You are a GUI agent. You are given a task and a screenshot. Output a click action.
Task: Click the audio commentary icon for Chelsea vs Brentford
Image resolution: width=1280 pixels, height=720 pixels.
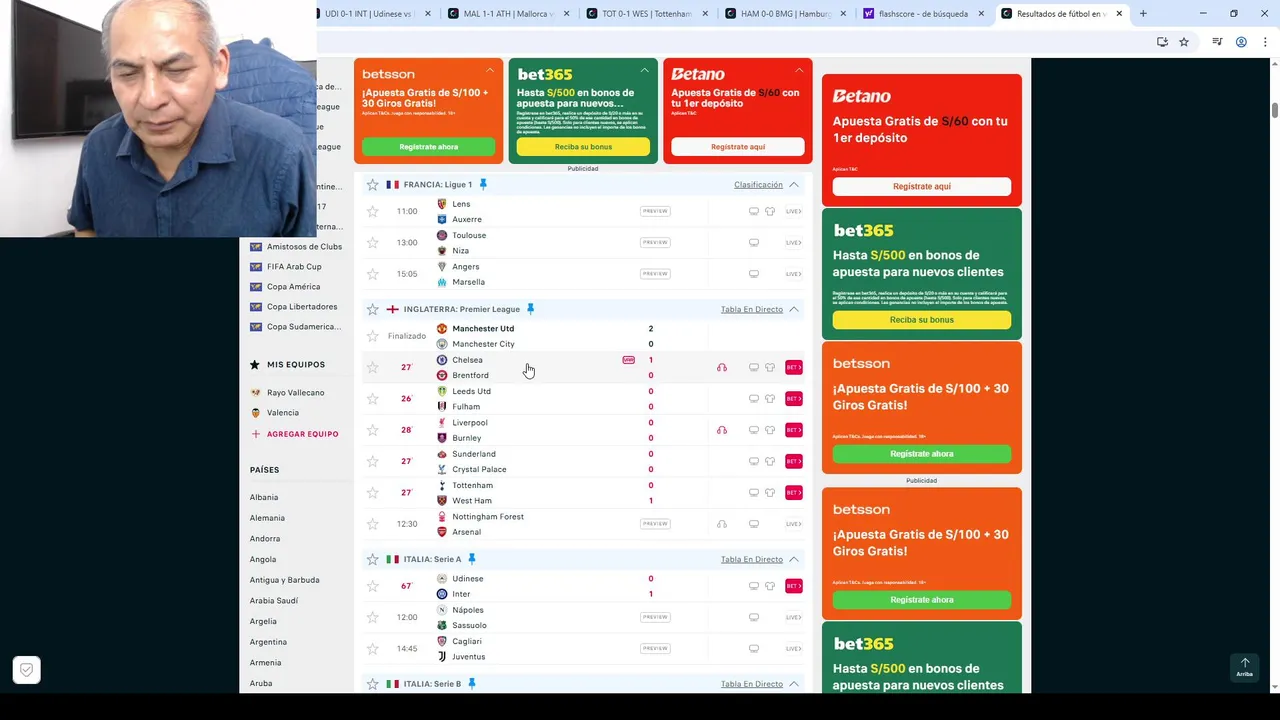(722, 368)
